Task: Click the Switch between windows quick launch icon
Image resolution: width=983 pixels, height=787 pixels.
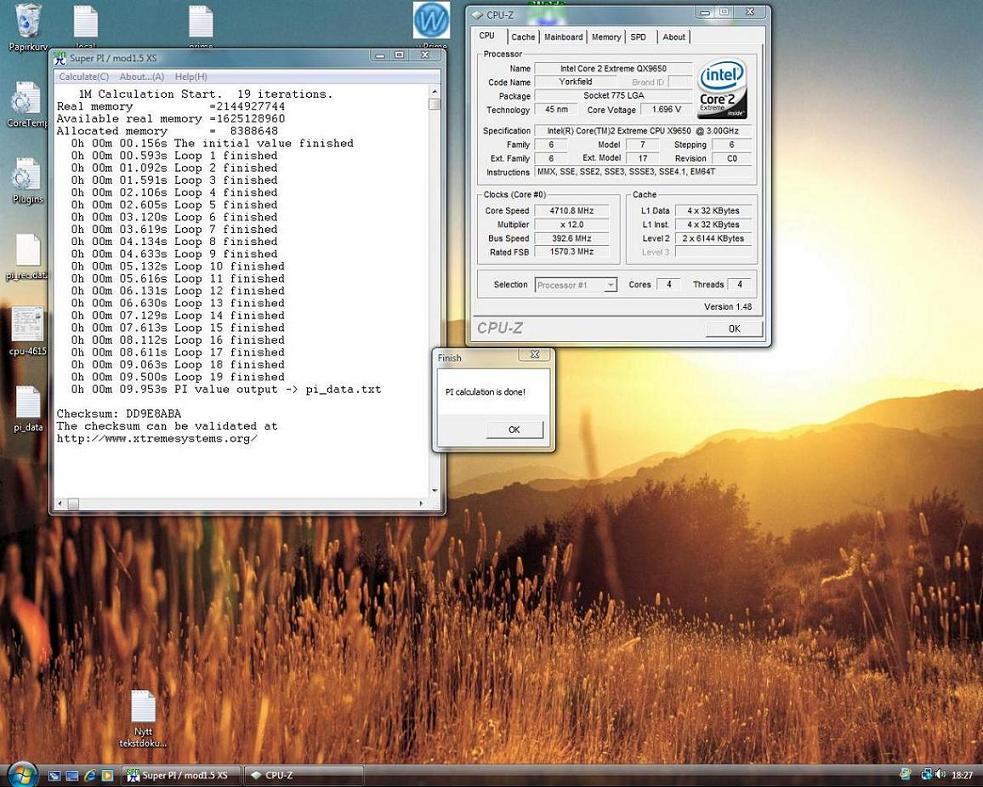Action: [72, 776]
